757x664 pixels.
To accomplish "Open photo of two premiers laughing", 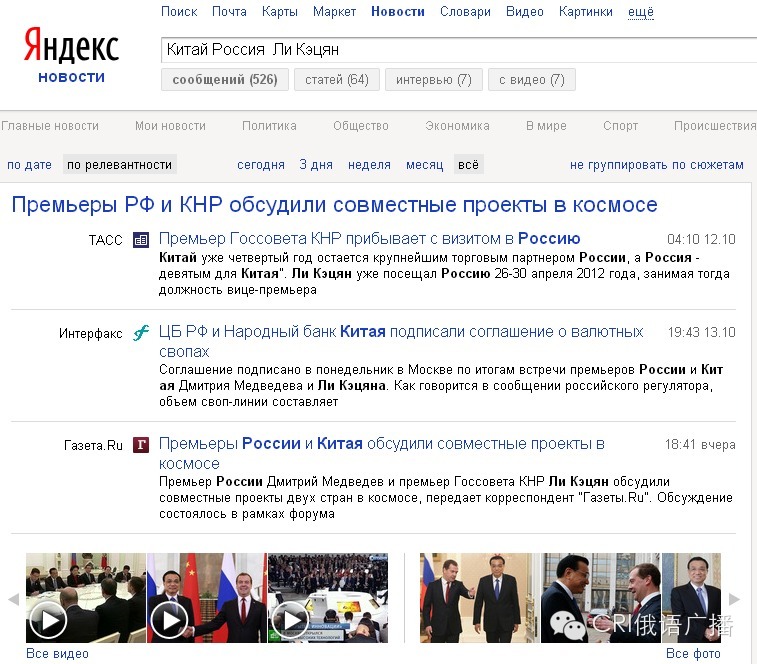I will (x=601, y=598).
